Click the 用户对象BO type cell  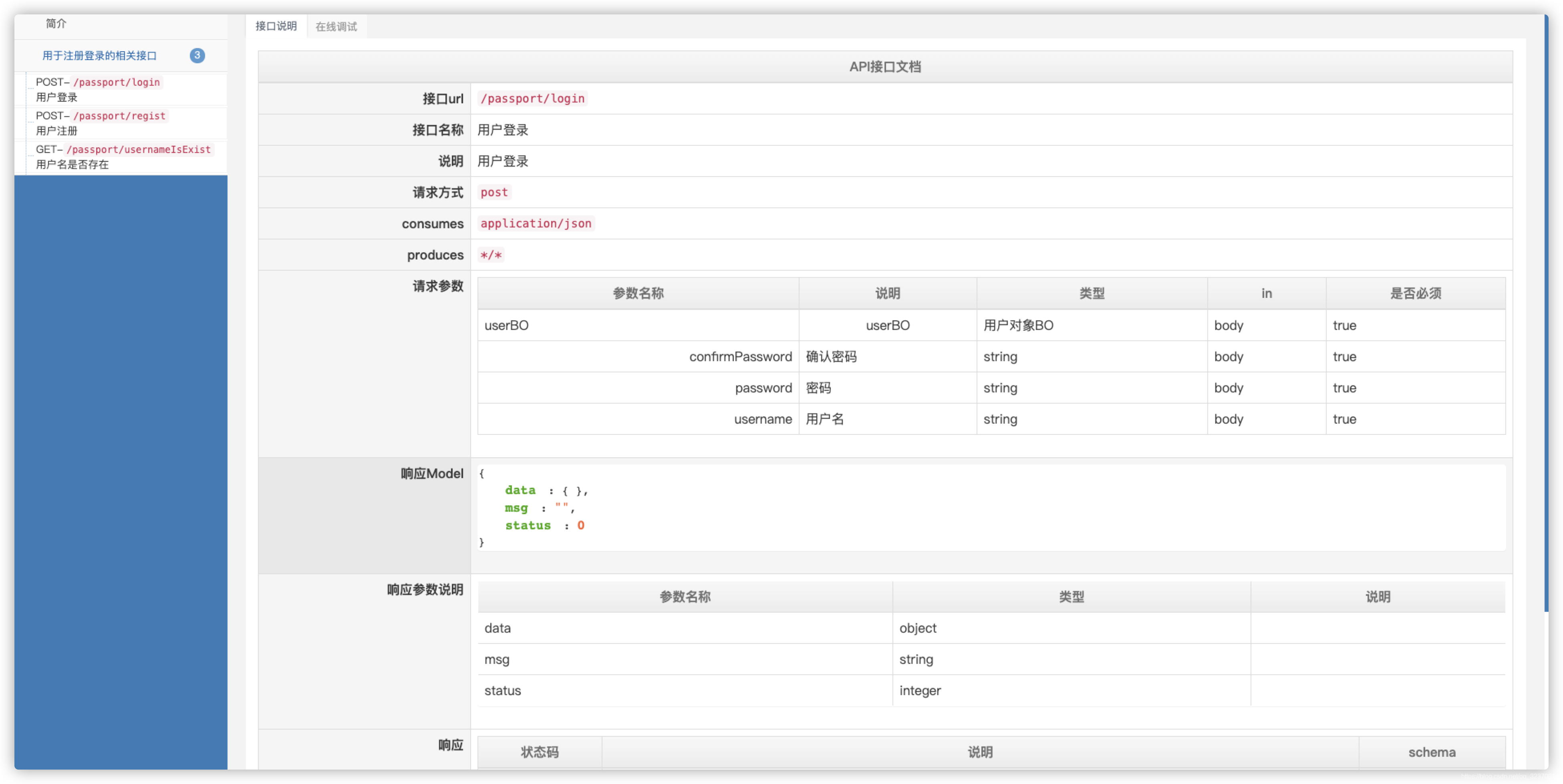click(1092, 325)
